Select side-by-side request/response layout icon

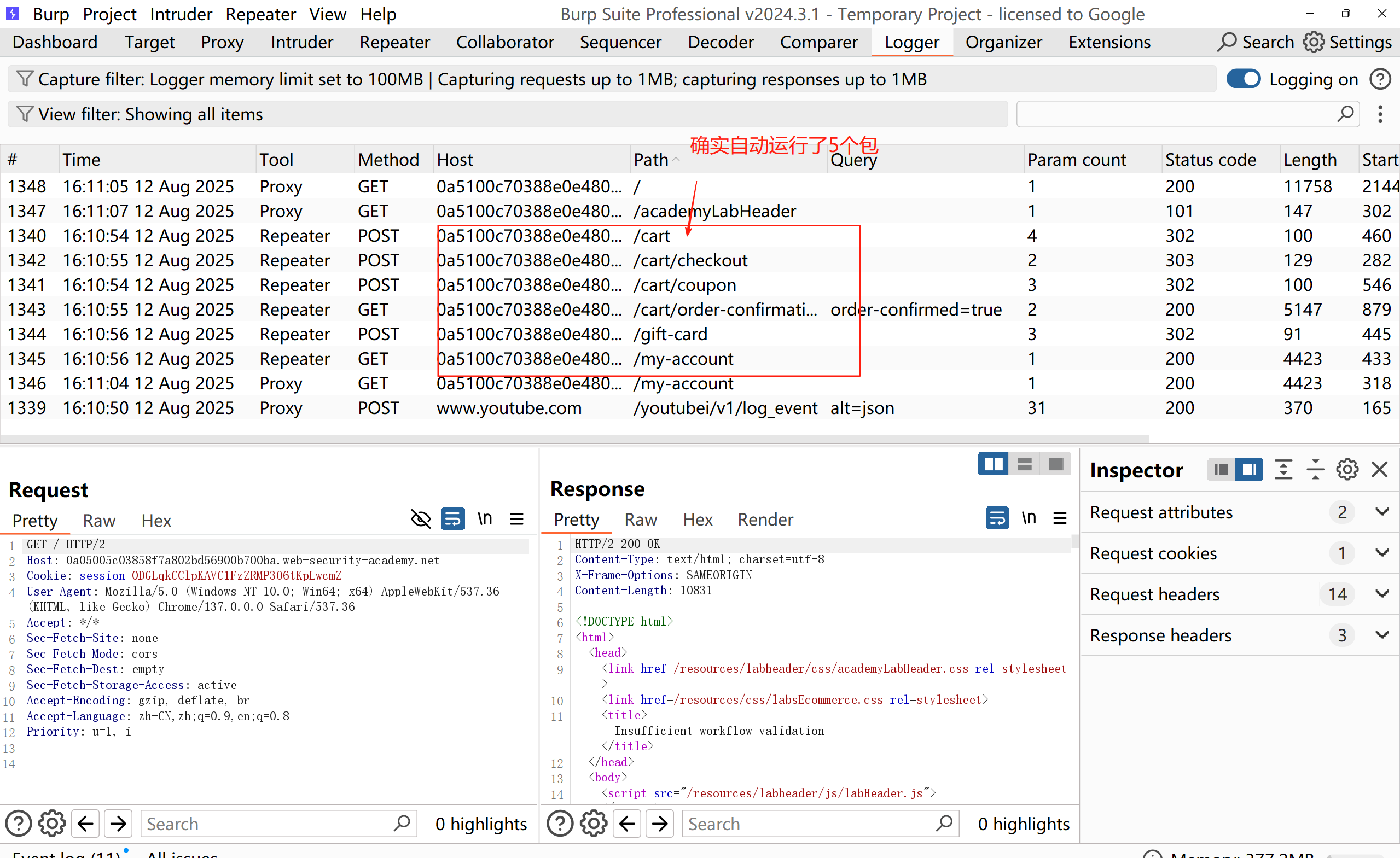coord(992,464)
